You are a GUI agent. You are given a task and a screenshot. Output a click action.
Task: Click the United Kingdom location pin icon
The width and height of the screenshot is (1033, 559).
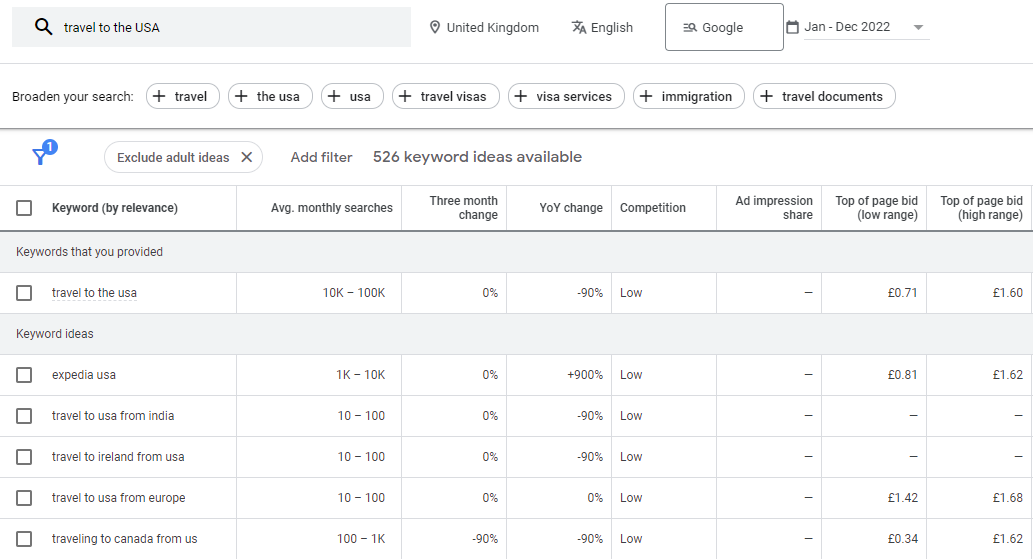(x=435, y=27)
